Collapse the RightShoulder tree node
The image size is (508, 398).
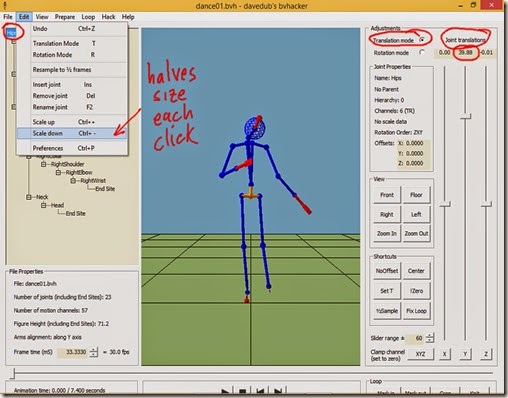coord(43,164)
